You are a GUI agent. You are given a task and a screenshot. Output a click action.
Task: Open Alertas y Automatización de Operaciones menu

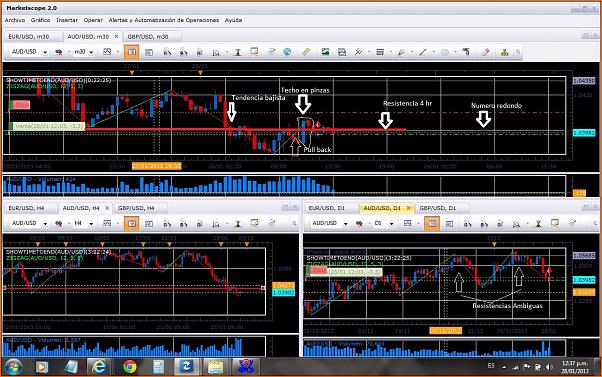pos(164,20)
